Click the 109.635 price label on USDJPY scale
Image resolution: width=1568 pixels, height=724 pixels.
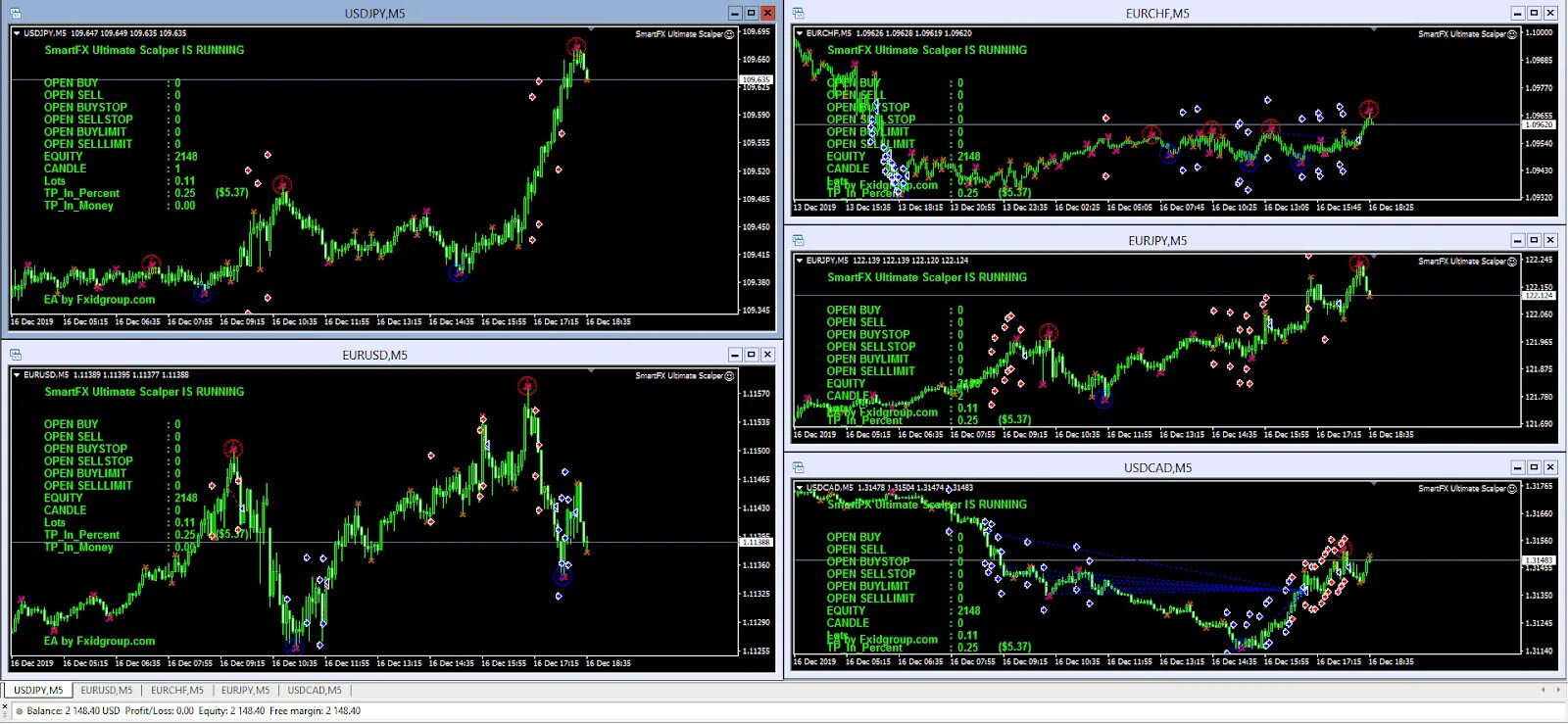756,79
